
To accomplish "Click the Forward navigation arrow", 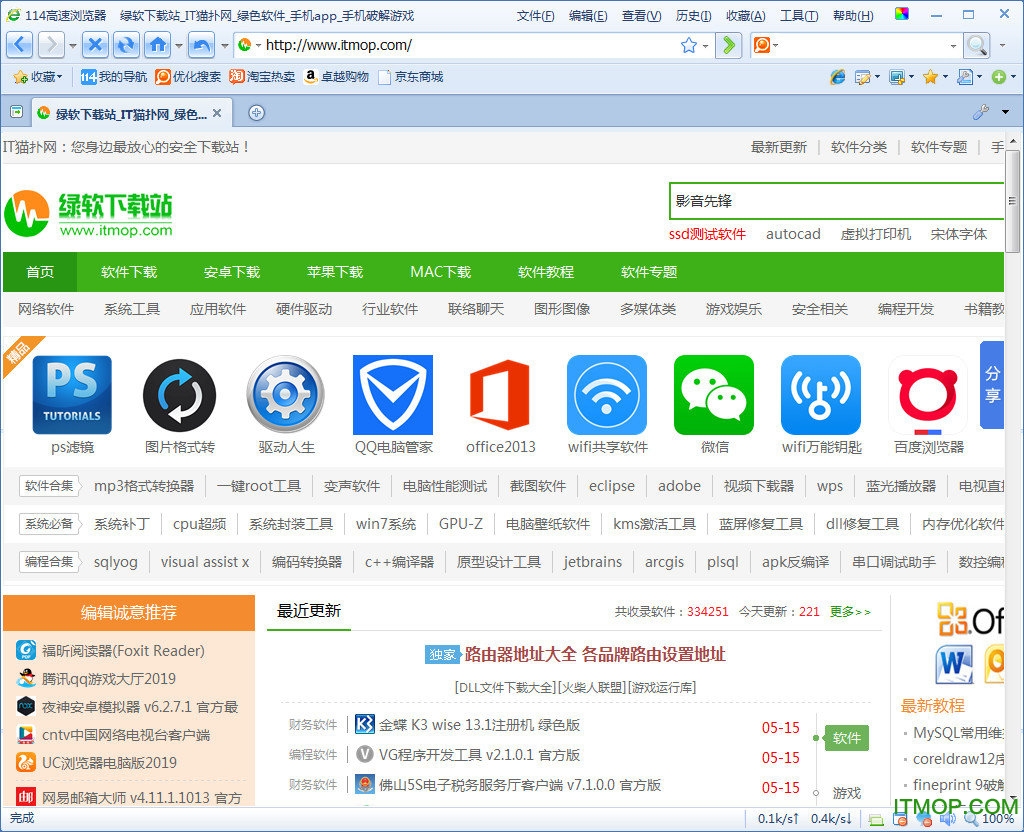I will [51, 45].
